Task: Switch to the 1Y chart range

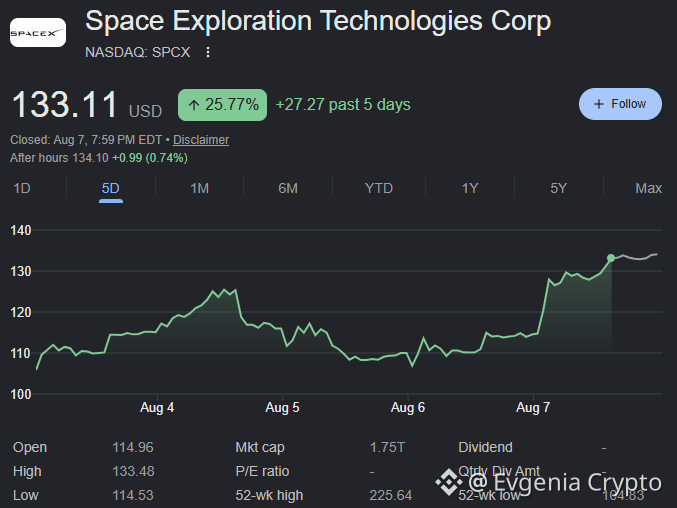Action: point(470,188)
